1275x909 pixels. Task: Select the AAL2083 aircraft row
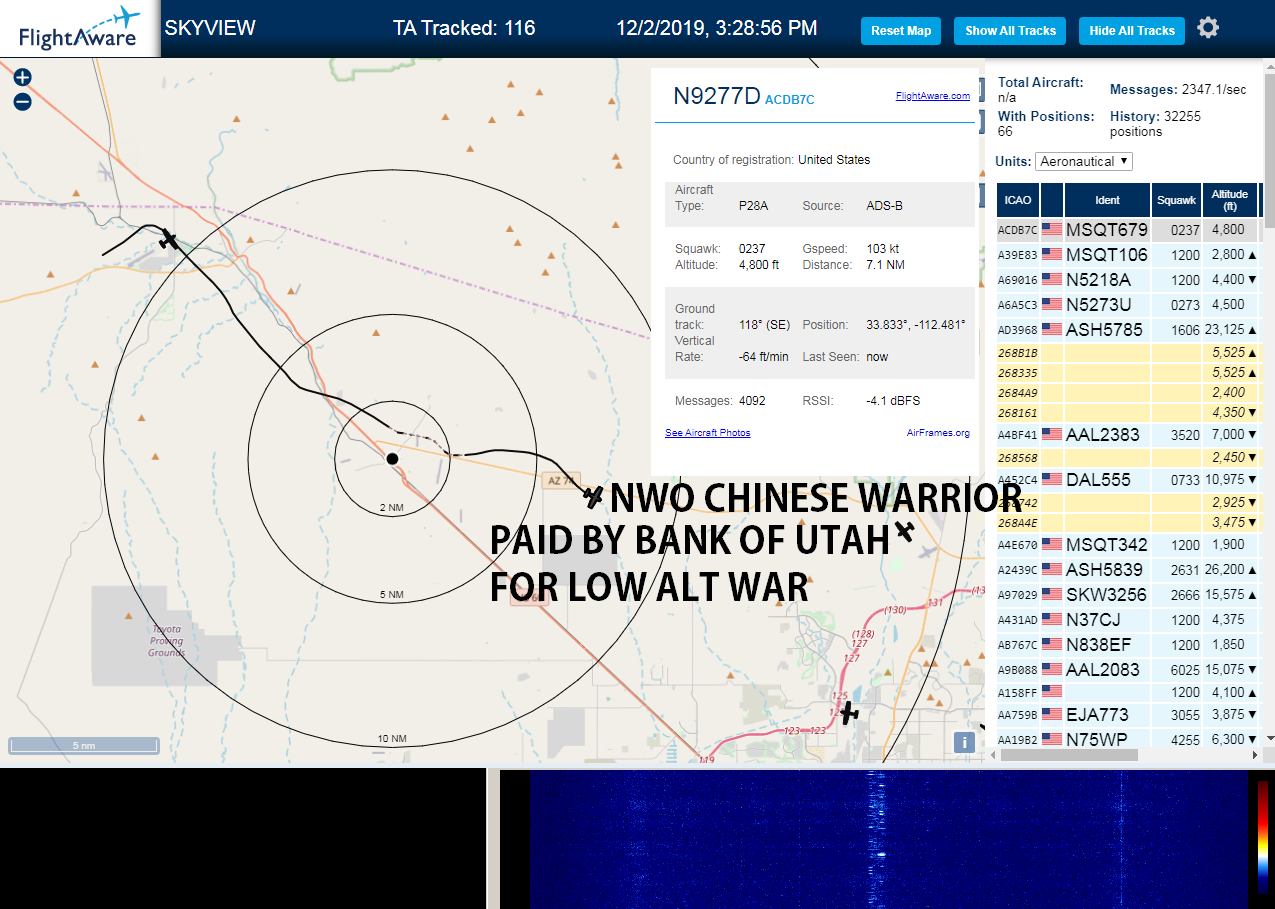1128,670
